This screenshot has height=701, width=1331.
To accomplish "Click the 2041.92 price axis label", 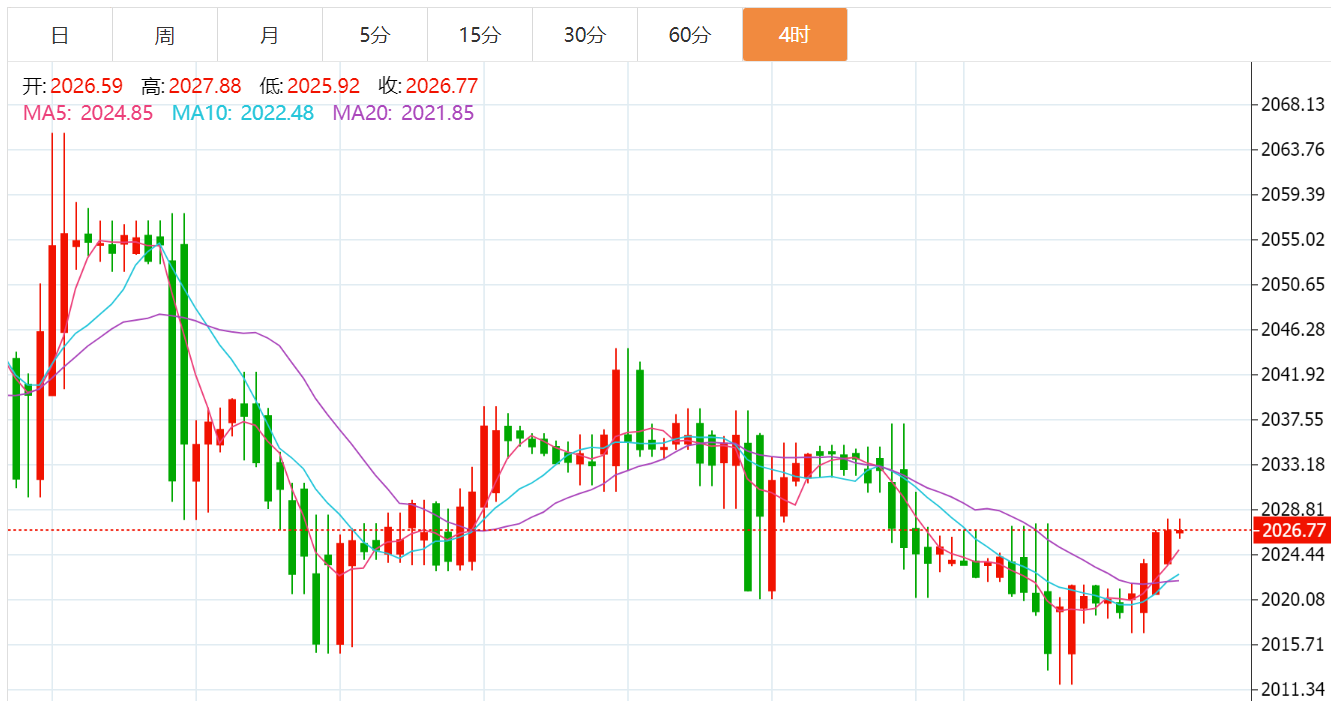I will point(1291,374).
